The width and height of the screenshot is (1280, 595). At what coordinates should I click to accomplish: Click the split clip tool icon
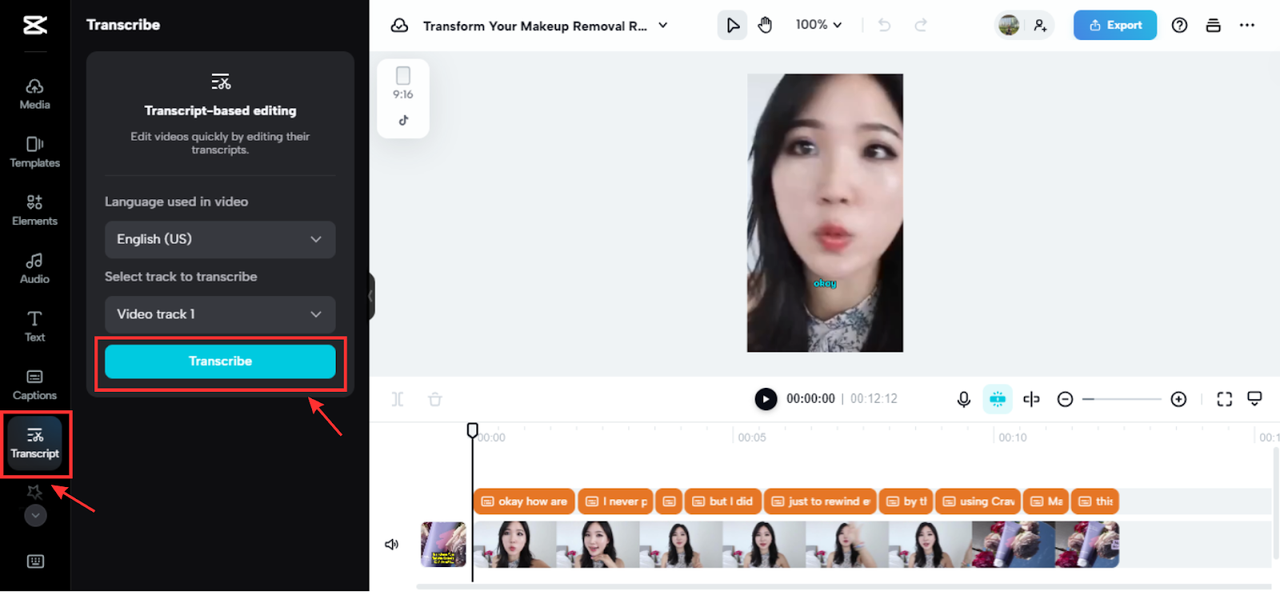click(x=398, y=399)
